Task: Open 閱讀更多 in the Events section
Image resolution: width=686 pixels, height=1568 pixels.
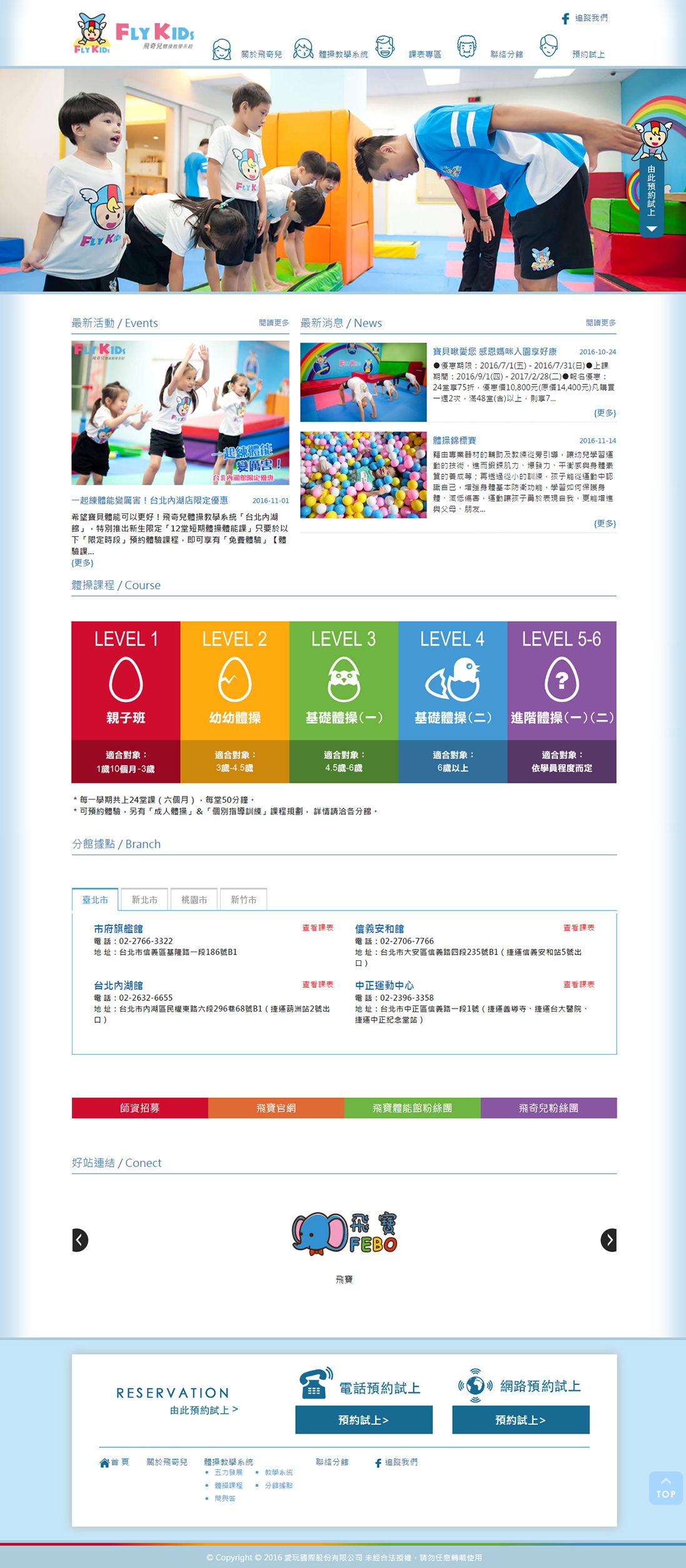Action: pos(273,323)
